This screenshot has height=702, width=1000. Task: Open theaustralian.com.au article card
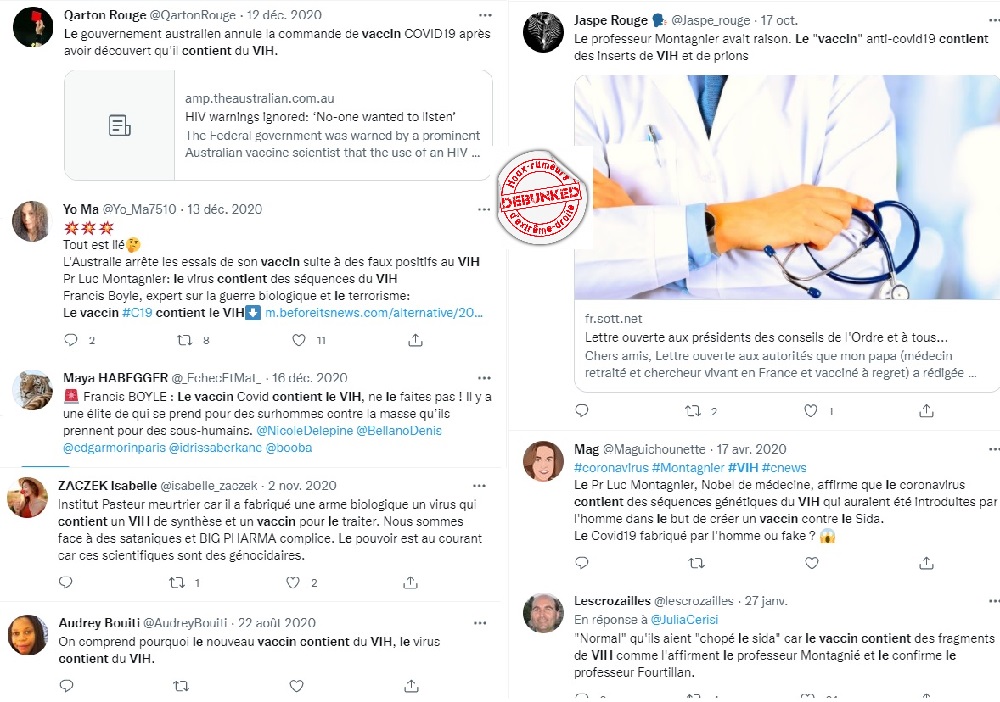(278, 125)
